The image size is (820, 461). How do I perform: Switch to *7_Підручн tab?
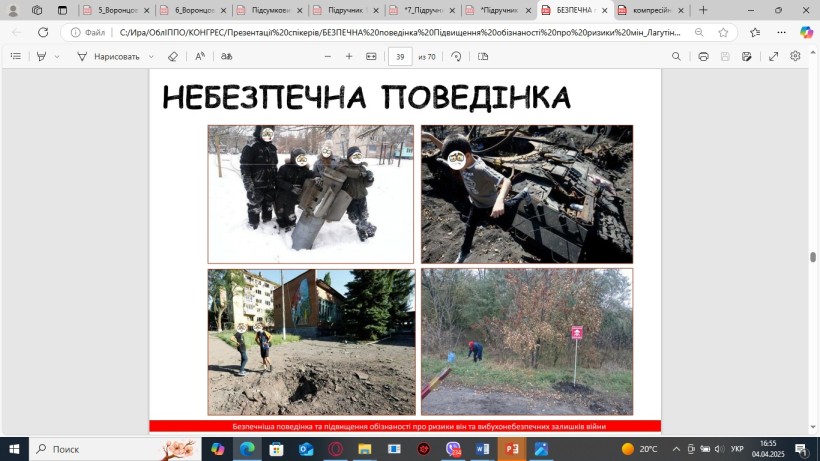(424, 10)
